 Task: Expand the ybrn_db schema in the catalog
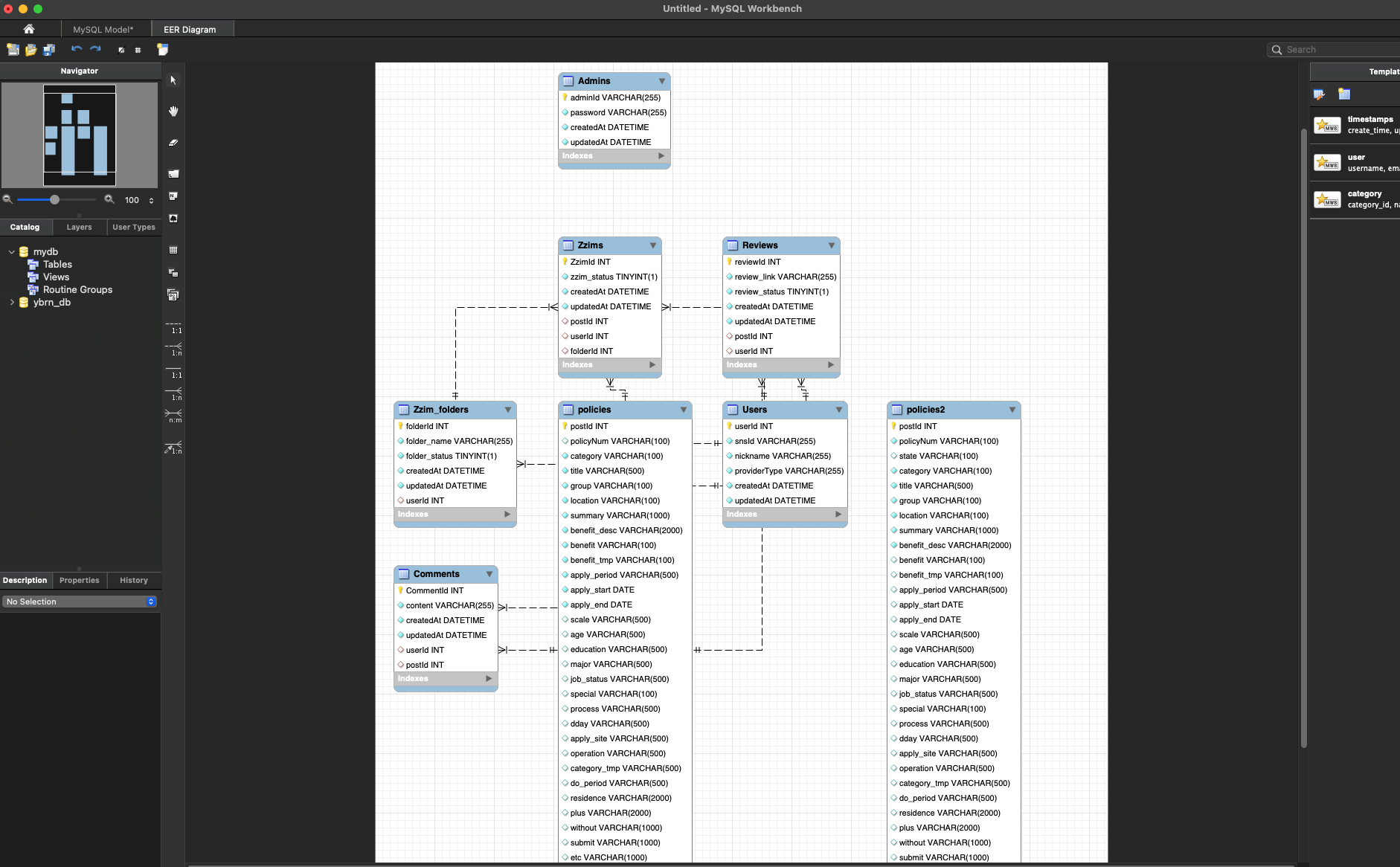pos(12,302)
